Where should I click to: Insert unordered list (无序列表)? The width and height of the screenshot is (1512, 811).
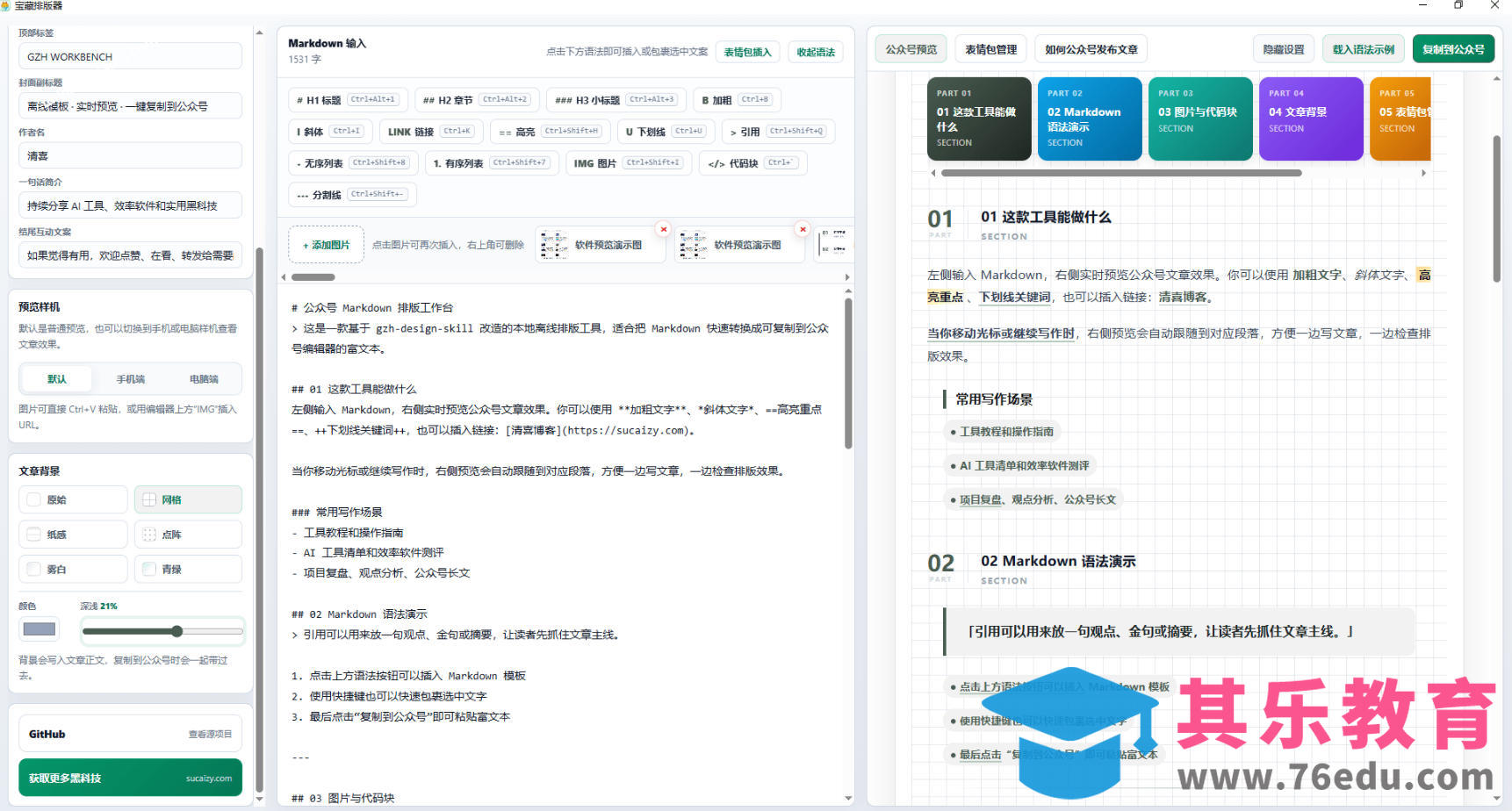352,163
